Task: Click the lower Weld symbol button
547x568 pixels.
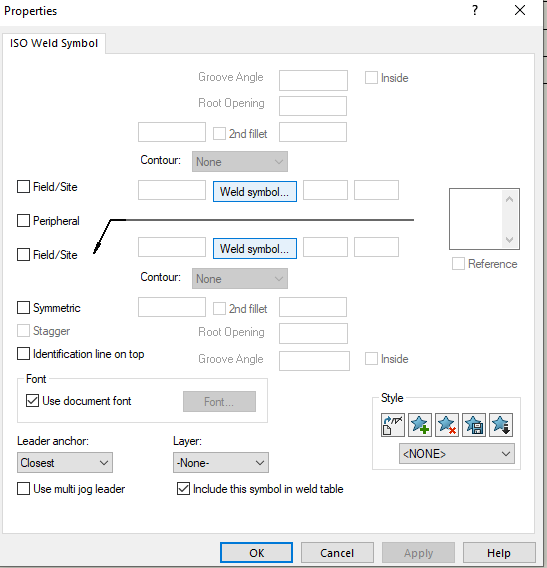Action: (255, 248)
